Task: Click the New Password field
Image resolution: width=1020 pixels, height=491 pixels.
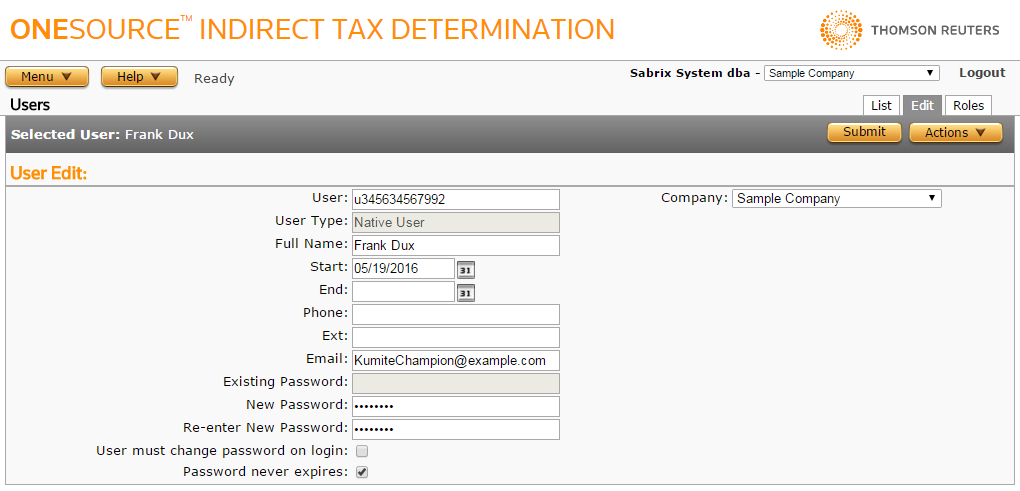Action: tap(455, 406)
